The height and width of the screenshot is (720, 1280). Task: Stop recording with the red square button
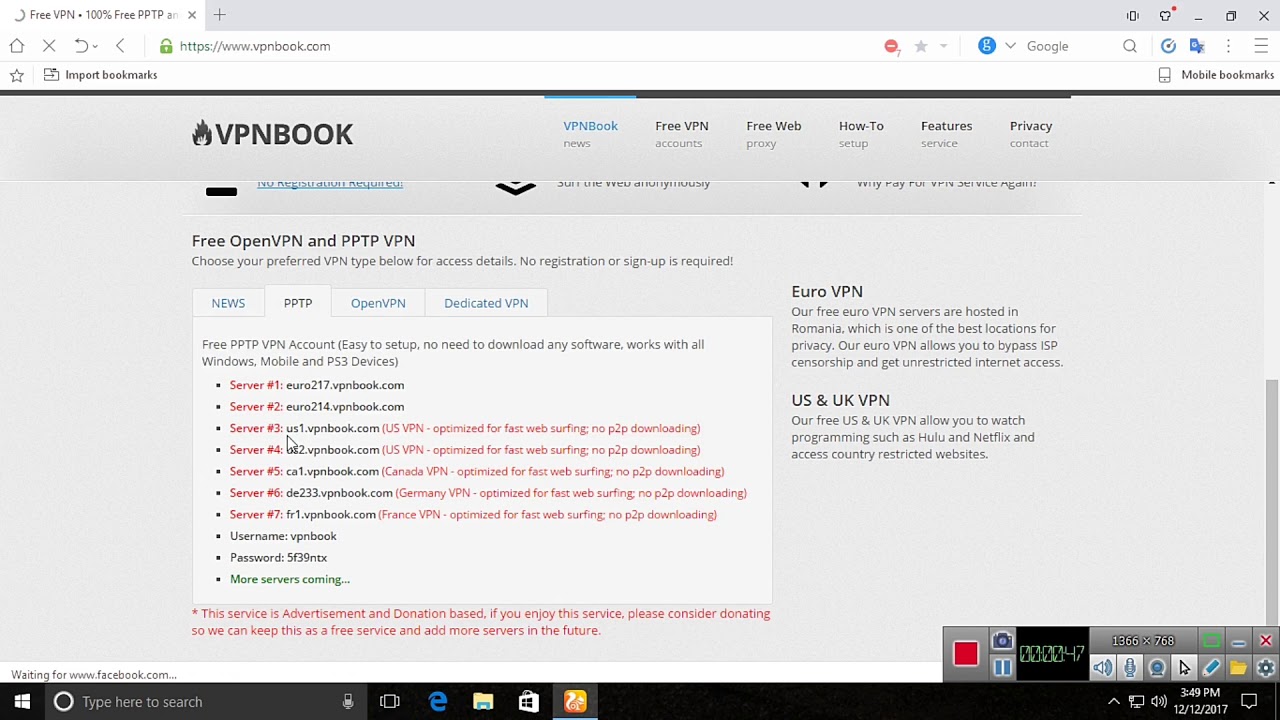pyautogui.click(x=965, y=654)
